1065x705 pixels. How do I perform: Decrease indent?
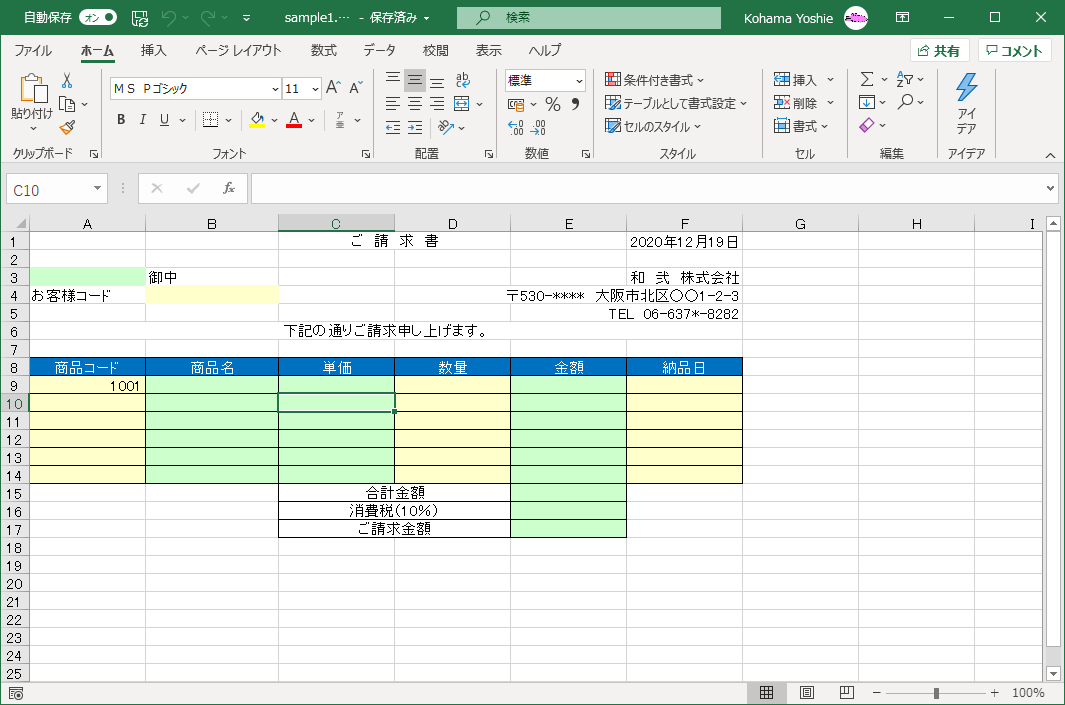[393, 127]
